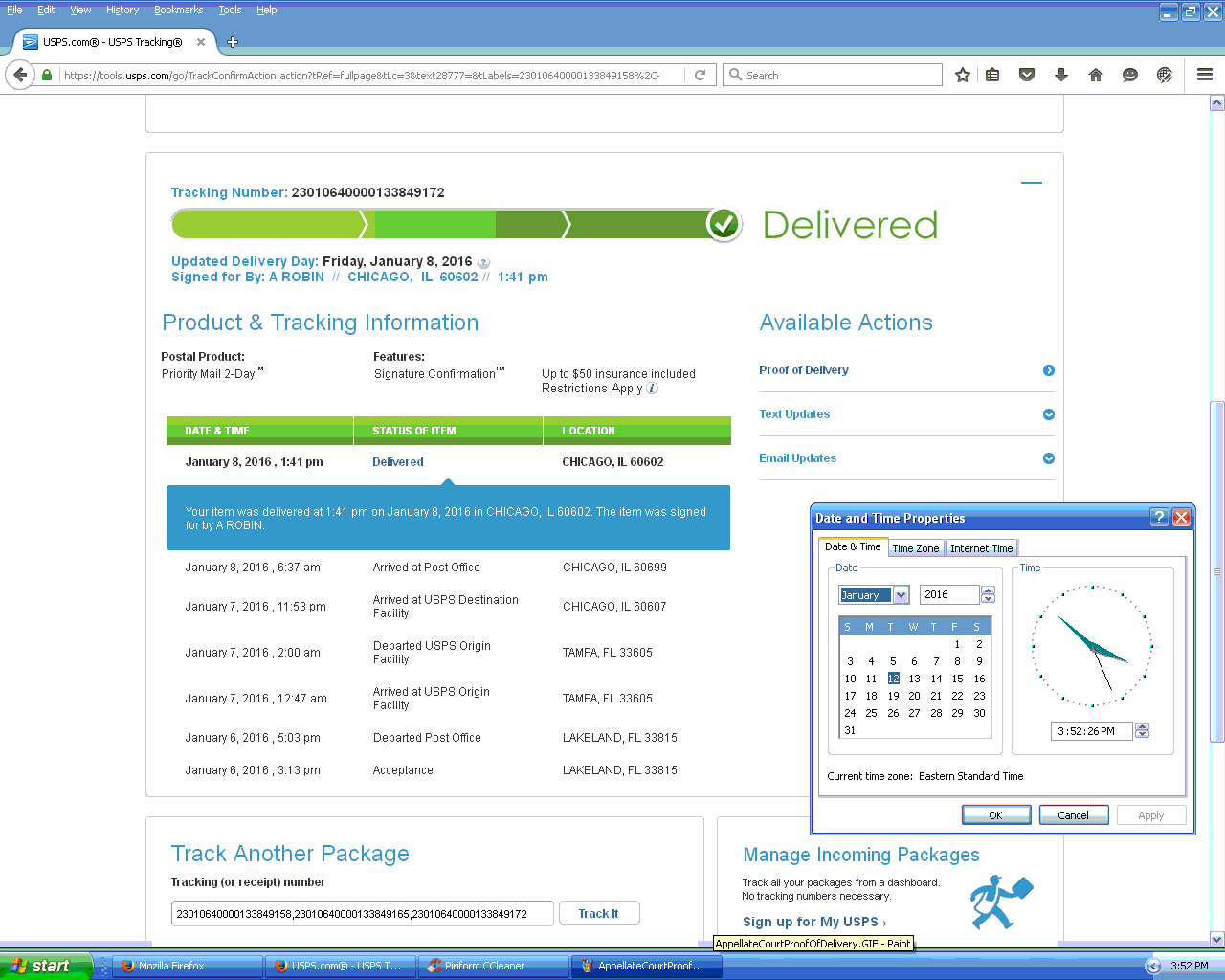Viewport: 1225px width, 980px height.
Task: Open the Firefox hamburger menu
Action: pyautogui.click(x=1205, y=75)
